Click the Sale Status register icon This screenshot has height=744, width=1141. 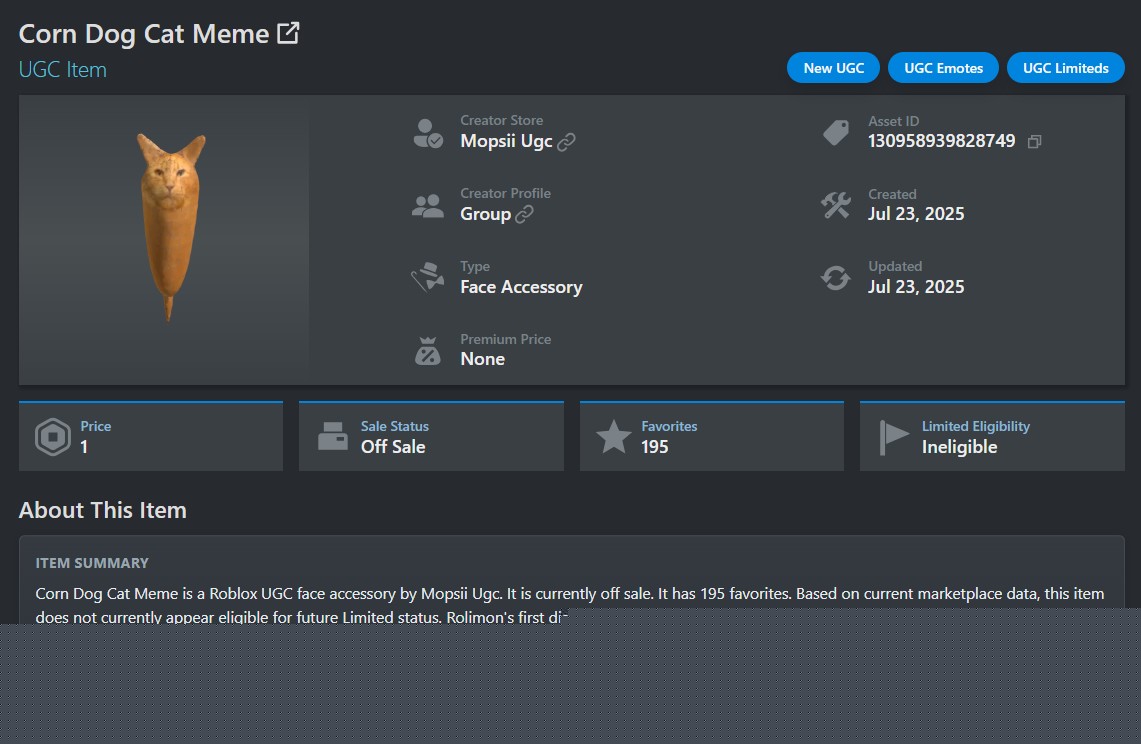coord(333,437)
